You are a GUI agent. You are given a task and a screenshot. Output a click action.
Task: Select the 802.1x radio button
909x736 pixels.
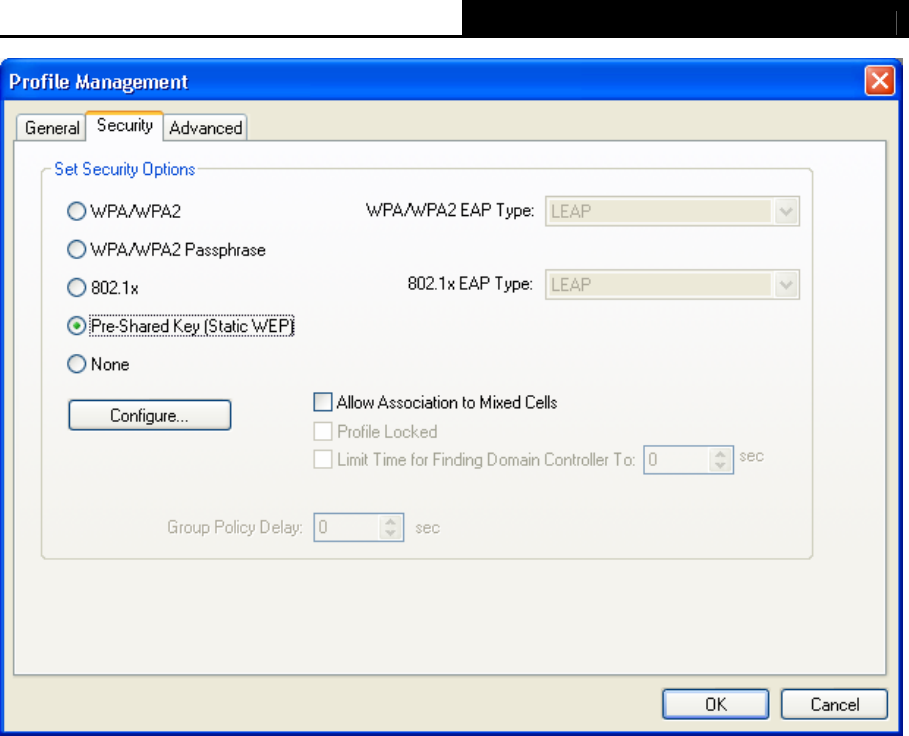(77, 287)
